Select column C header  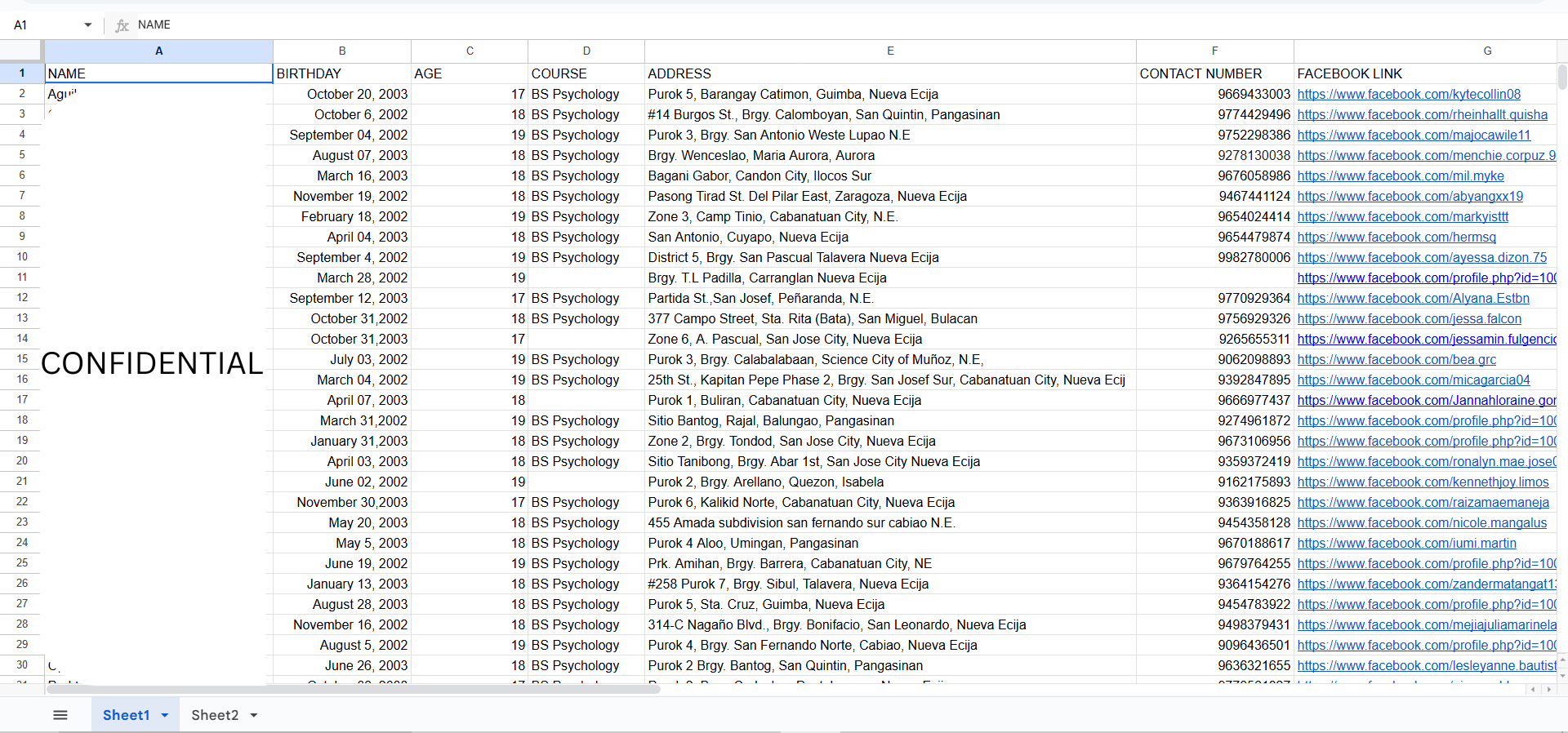click(x=470, y=51)
